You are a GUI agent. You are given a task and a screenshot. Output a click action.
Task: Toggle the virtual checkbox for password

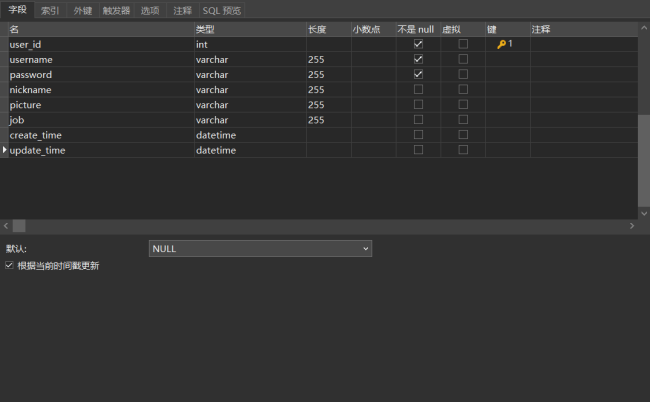[x=463, y=74]
